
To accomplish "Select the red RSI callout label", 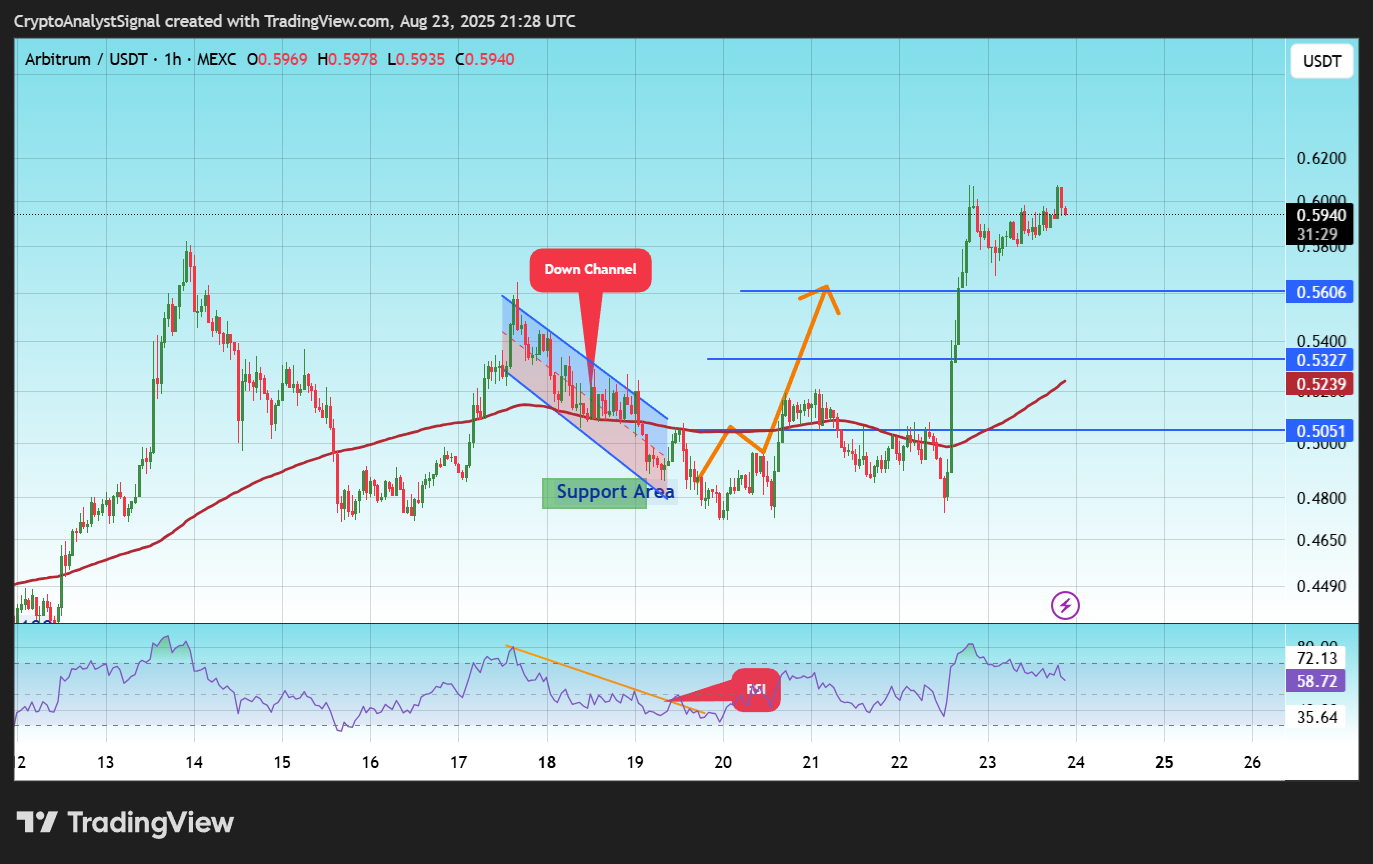I will coord(756,689).
